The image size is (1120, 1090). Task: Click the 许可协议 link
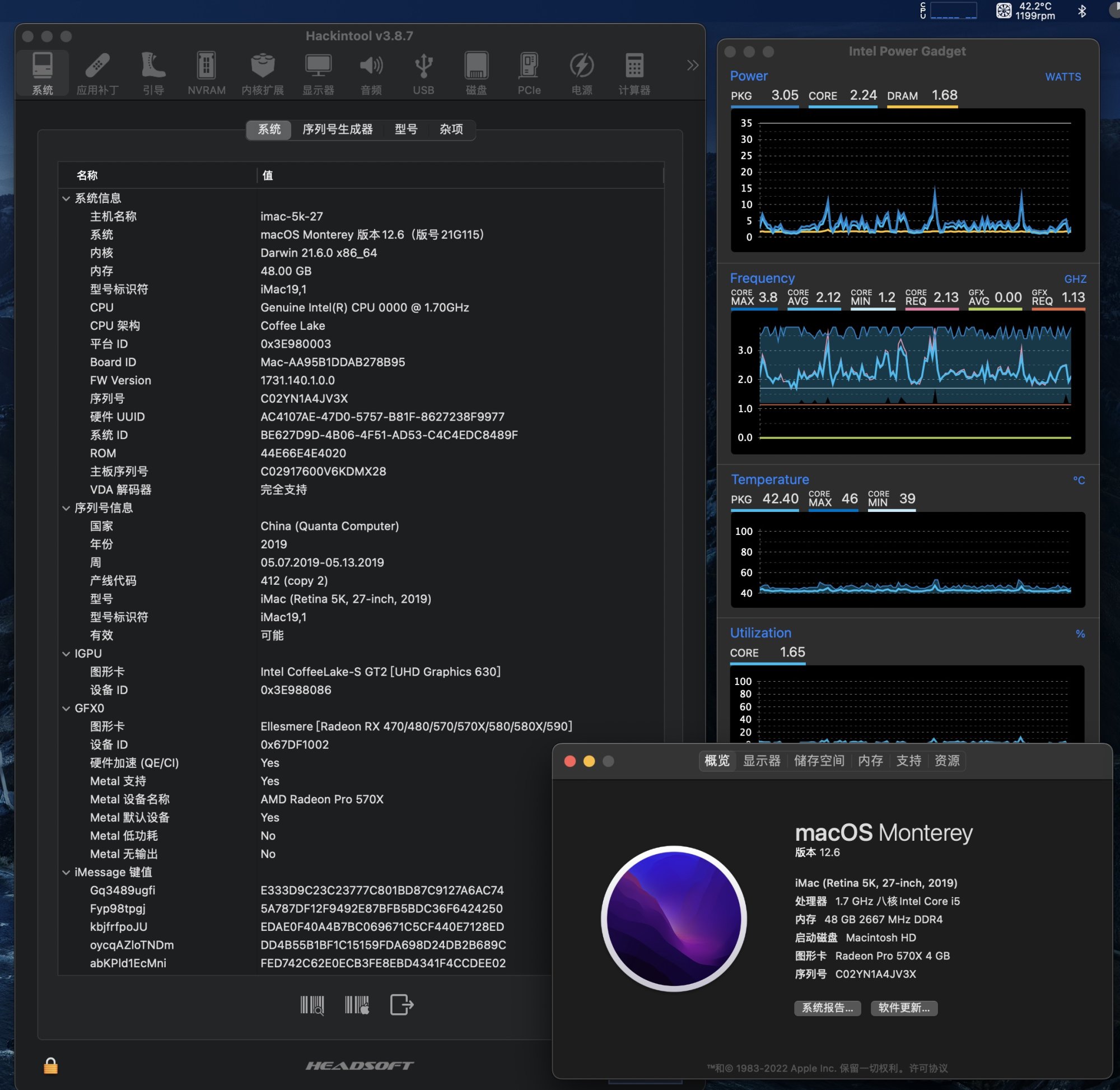(x=928, y=1068)
